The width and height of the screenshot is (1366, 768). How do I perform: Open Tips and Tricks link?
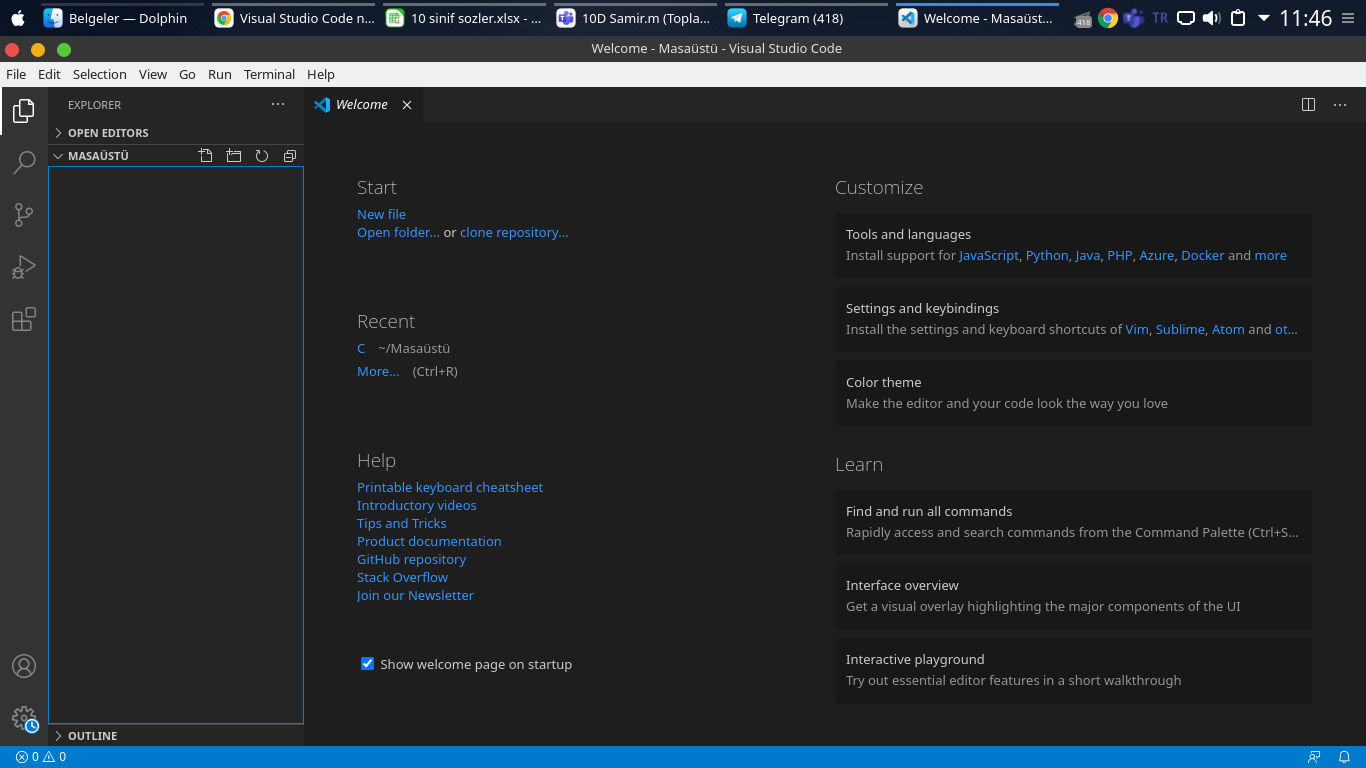pos(402,523)
